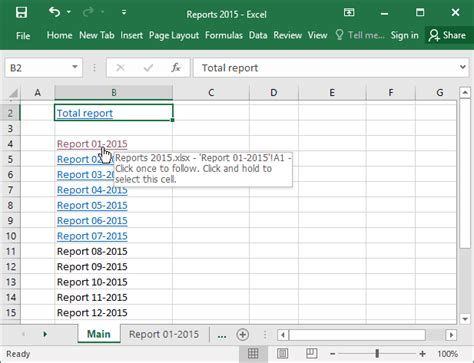
Task: Show more sheet tabs via ellipsis
Action: click(x=222, y=335)
